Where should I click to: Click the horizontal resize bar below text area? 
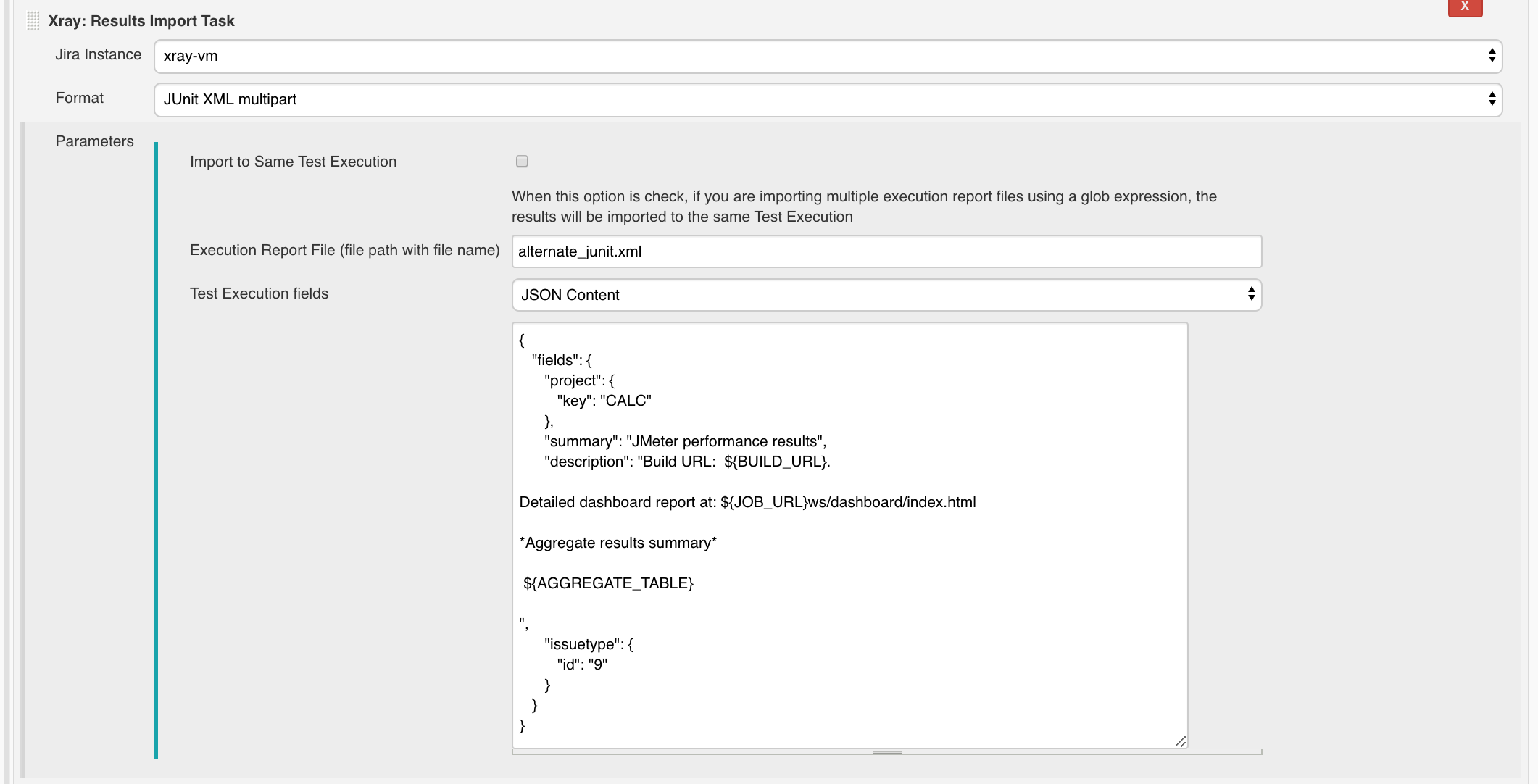point(886,752)
